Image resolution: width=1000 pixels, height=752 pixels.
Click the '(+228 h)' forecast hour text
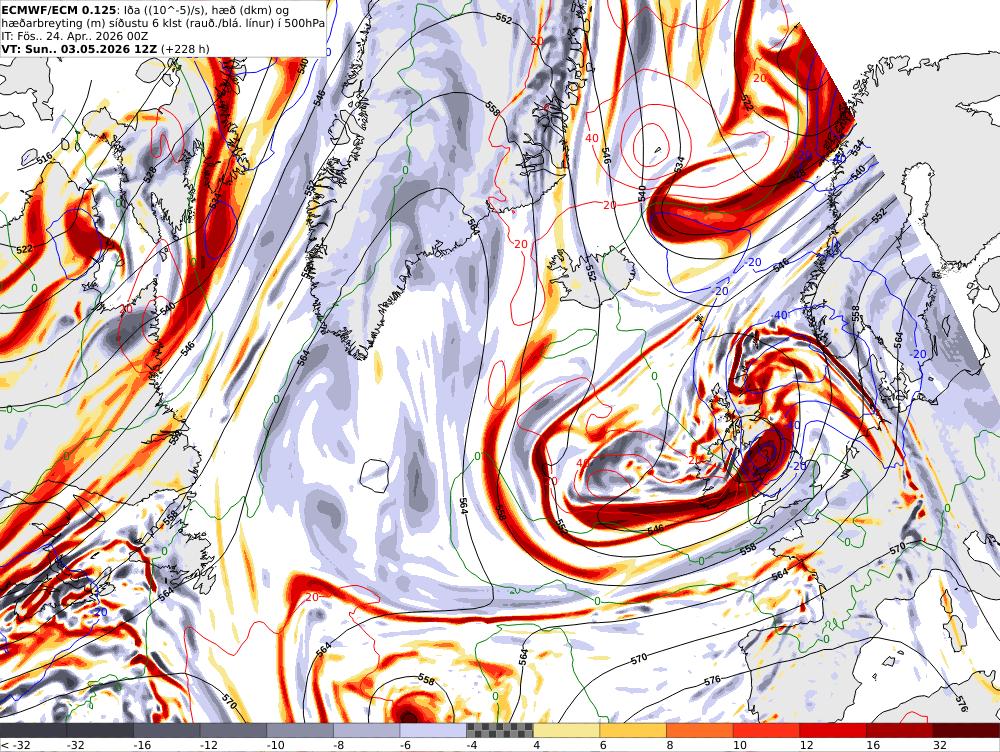(185, 49)
